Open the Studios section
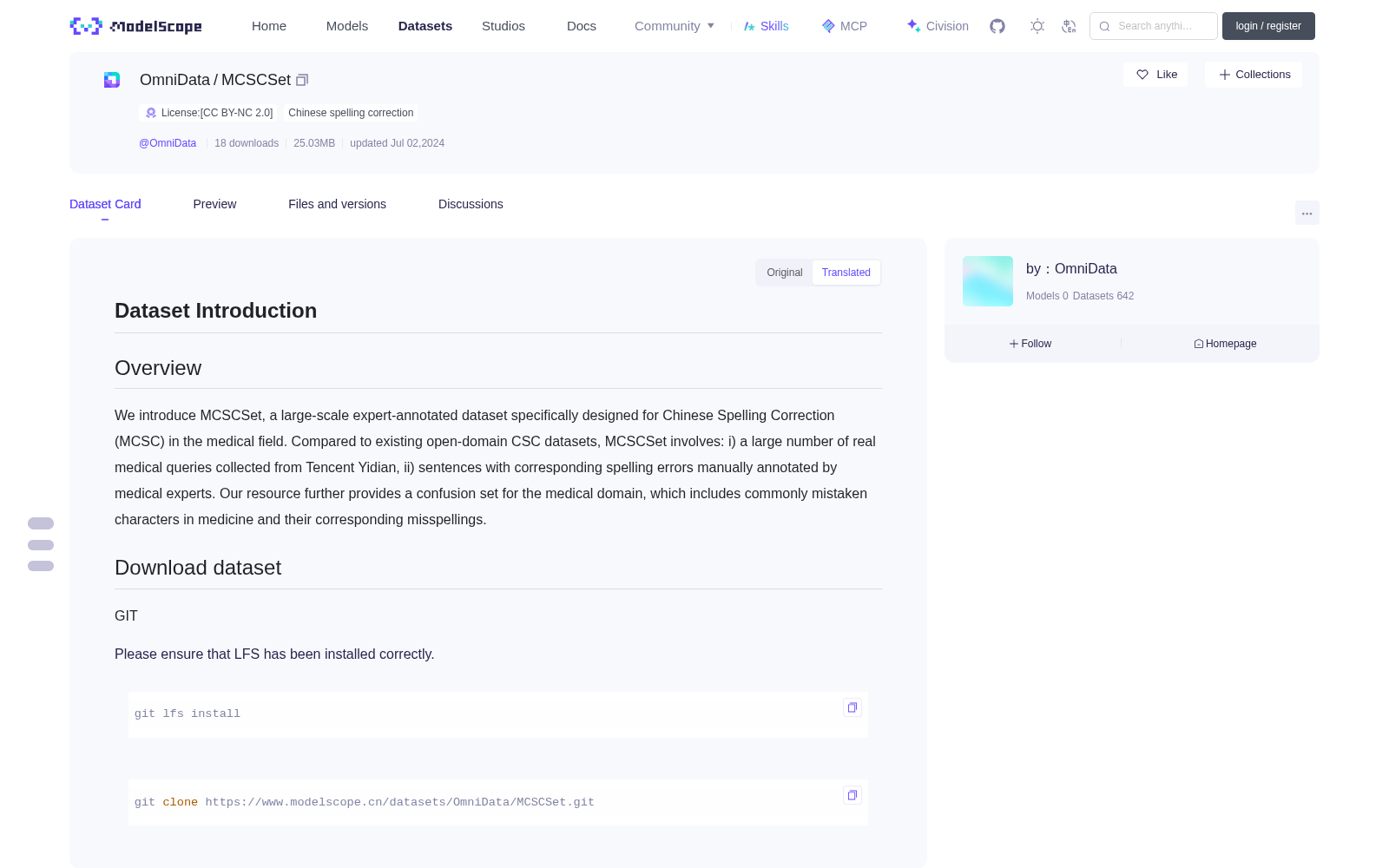The width and height of the screenshot is (1389, 868). pyautogui.click(x=504, y=26)
